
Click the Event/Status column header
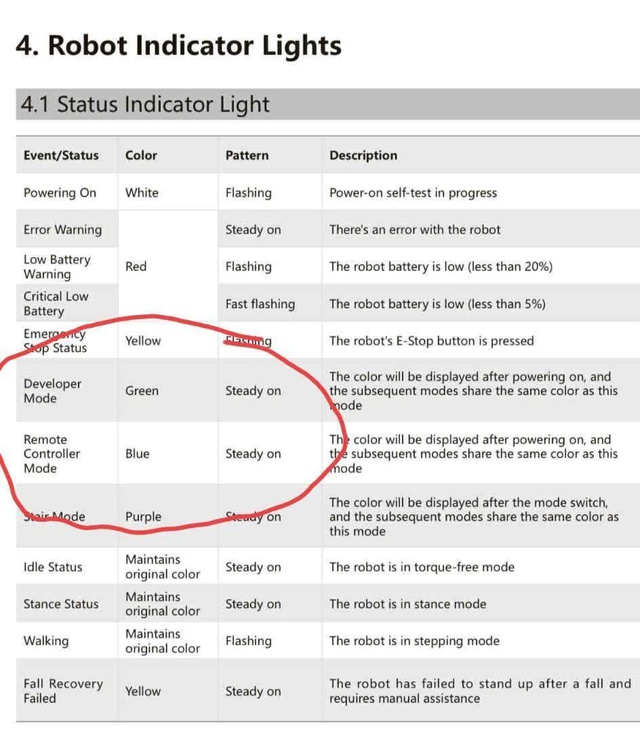click(62, 156)
